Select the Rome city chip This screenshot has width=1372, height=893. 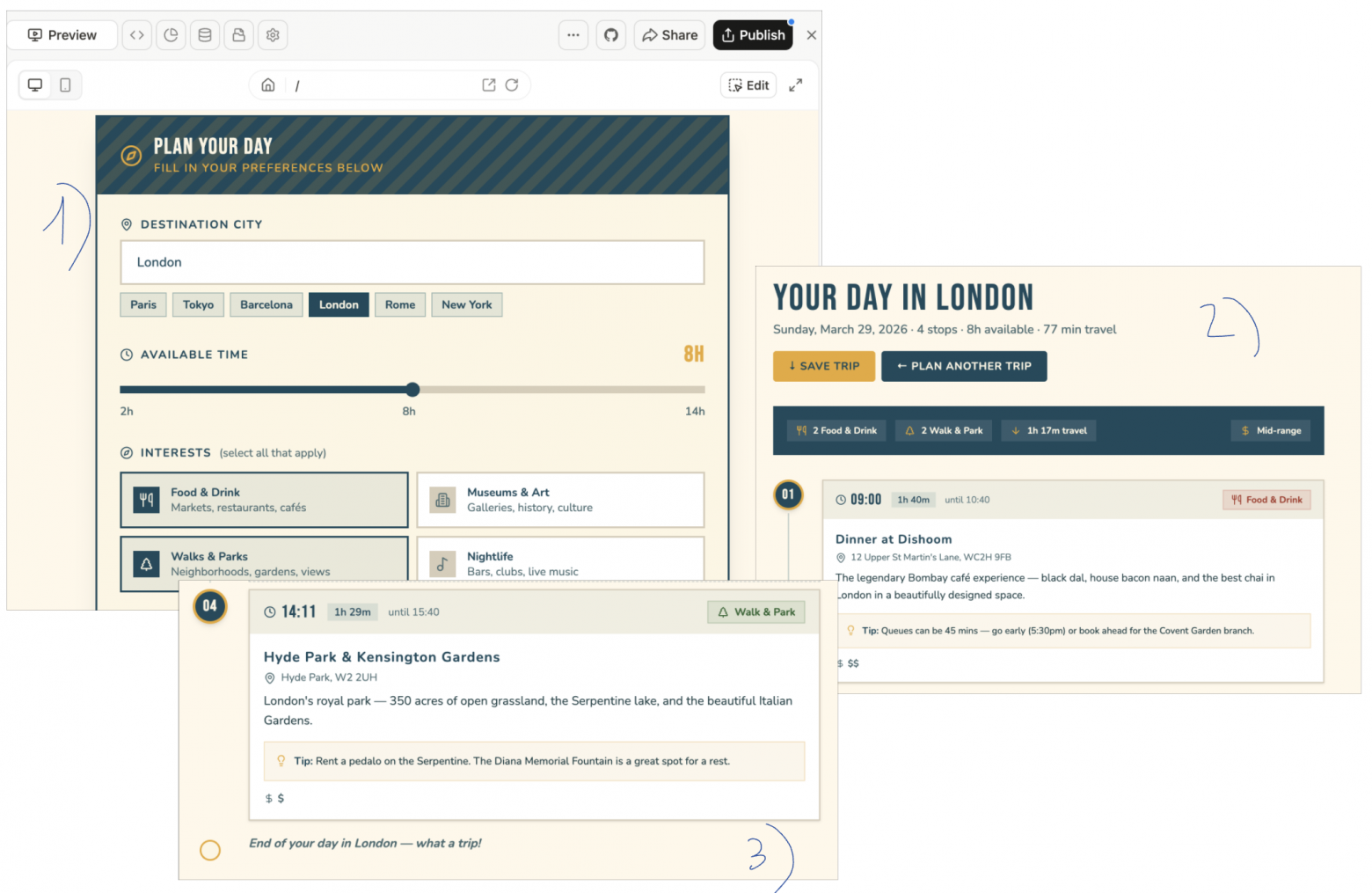[400, 305]
